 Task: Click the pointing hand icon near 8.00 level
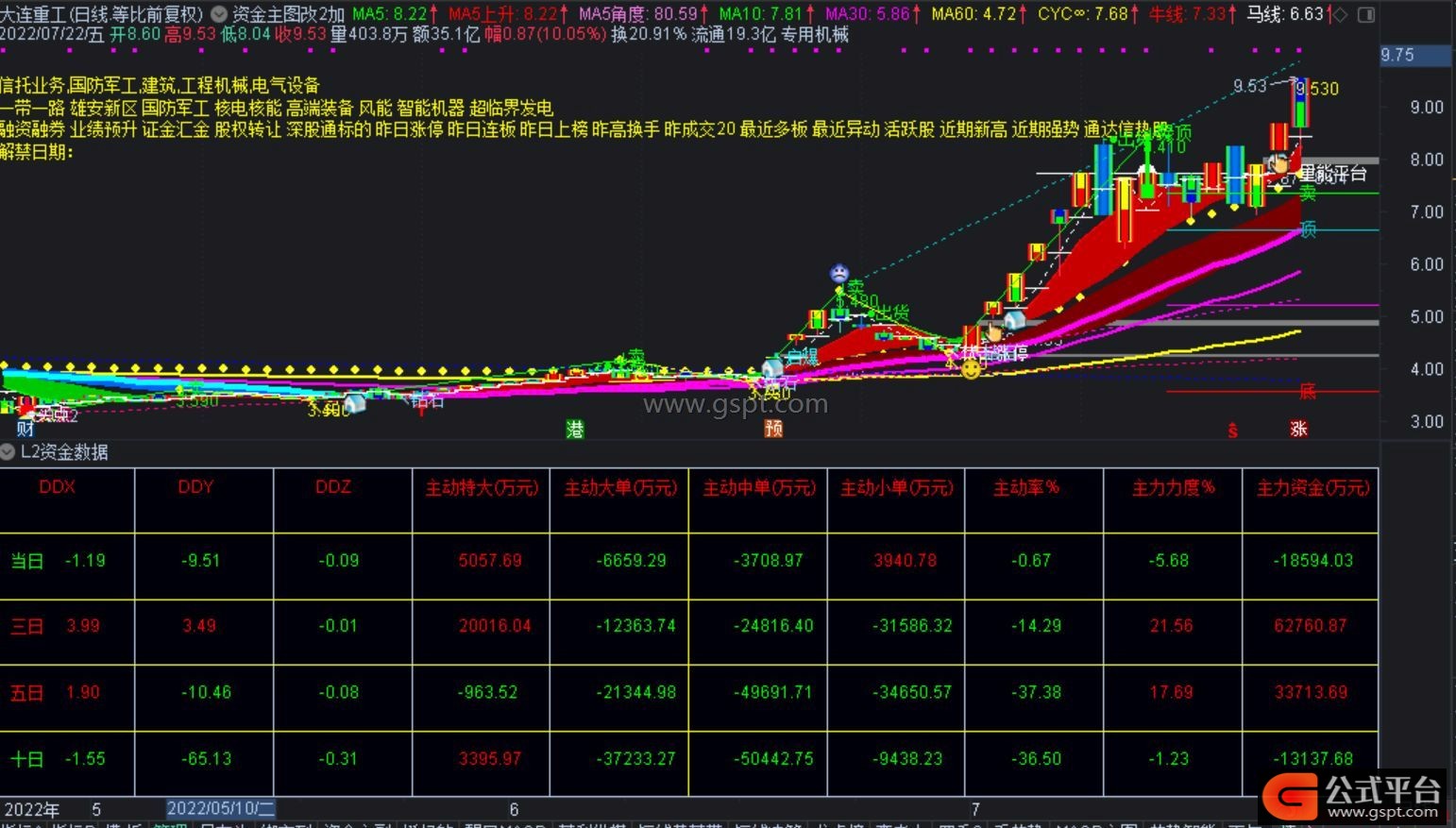[x=1278, y=164]
